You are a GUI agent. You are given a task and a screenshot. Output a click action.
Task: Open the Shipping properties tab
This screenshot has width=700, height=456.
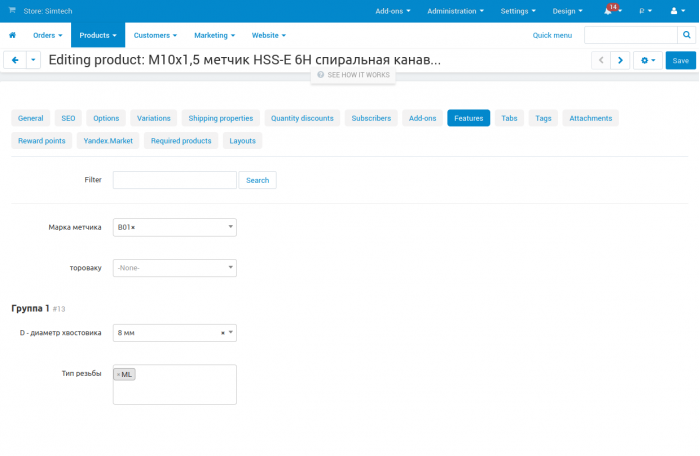221,118
